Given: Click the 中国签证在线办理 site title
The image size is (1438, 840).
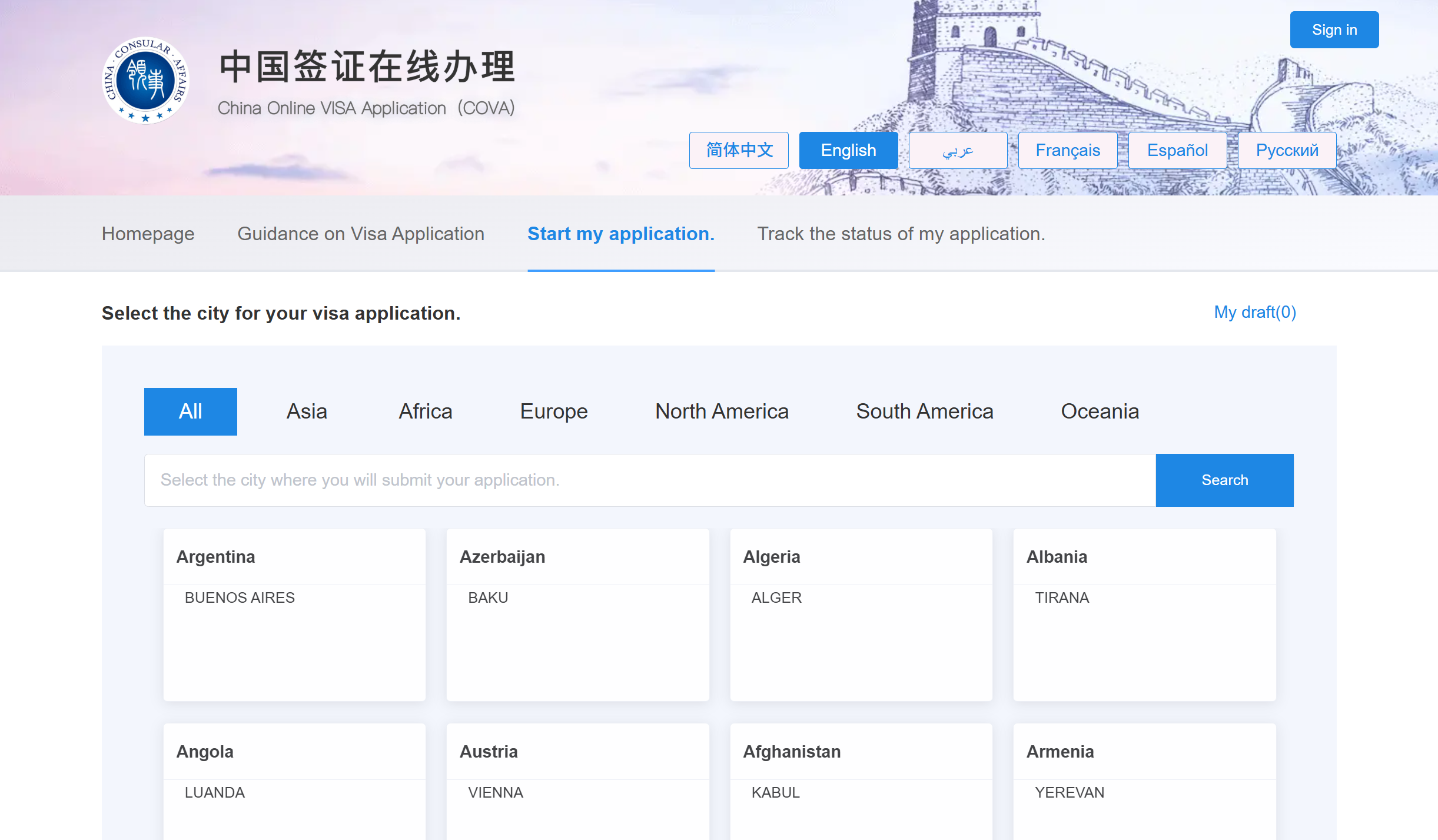Looking at the screenshot, I should [x=367, y=66].
